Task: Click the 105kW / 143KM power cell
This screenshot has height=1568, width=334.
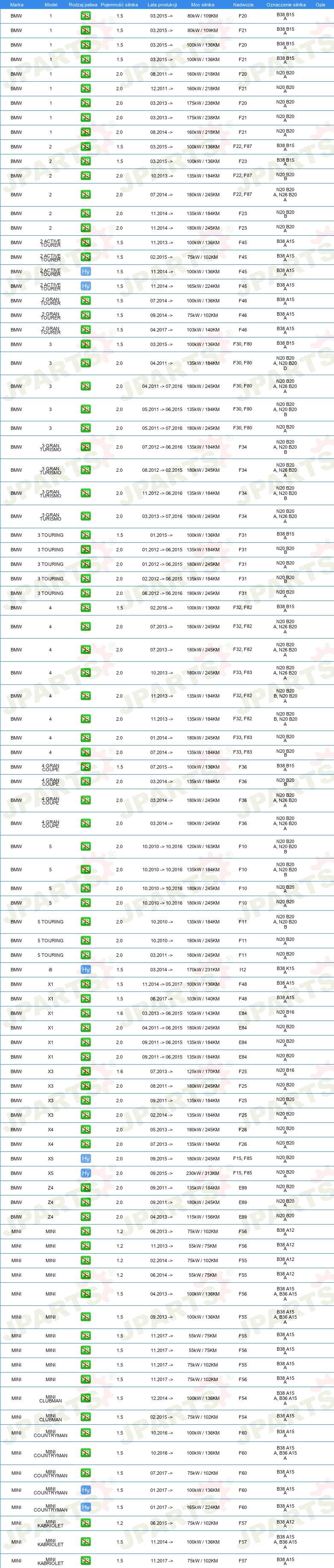Action: [x=203, y=1014]
